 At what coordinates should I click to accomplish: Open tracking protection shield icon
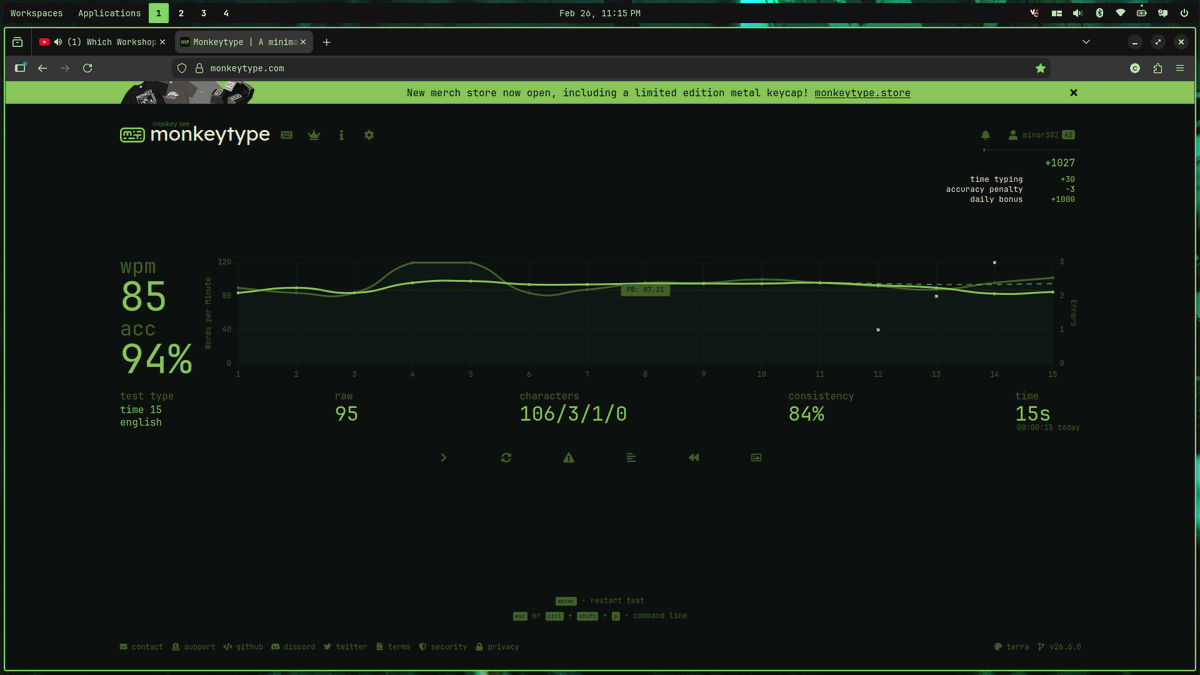tap(182, 68)
